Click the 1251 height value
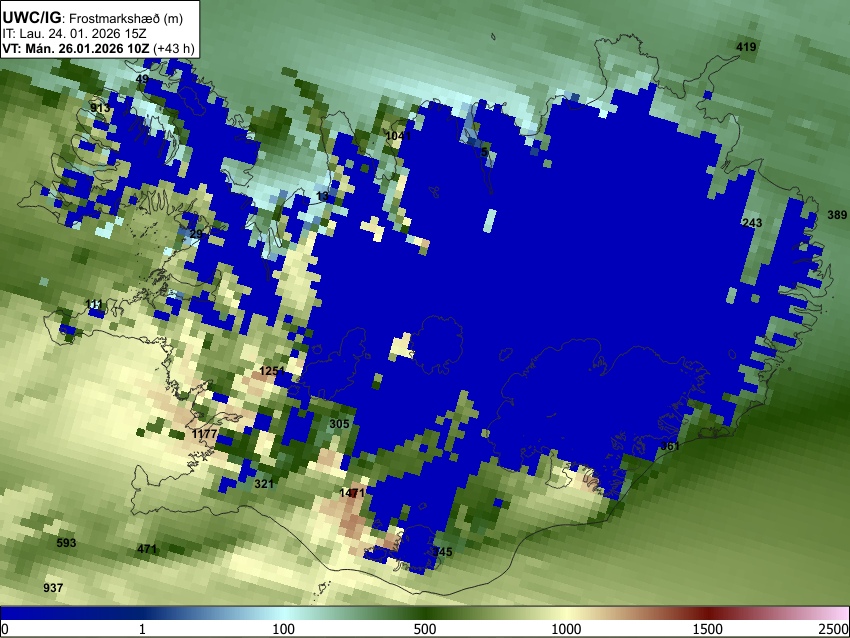Viewport: 850px width, 638px height. click(x=272, y=371)
